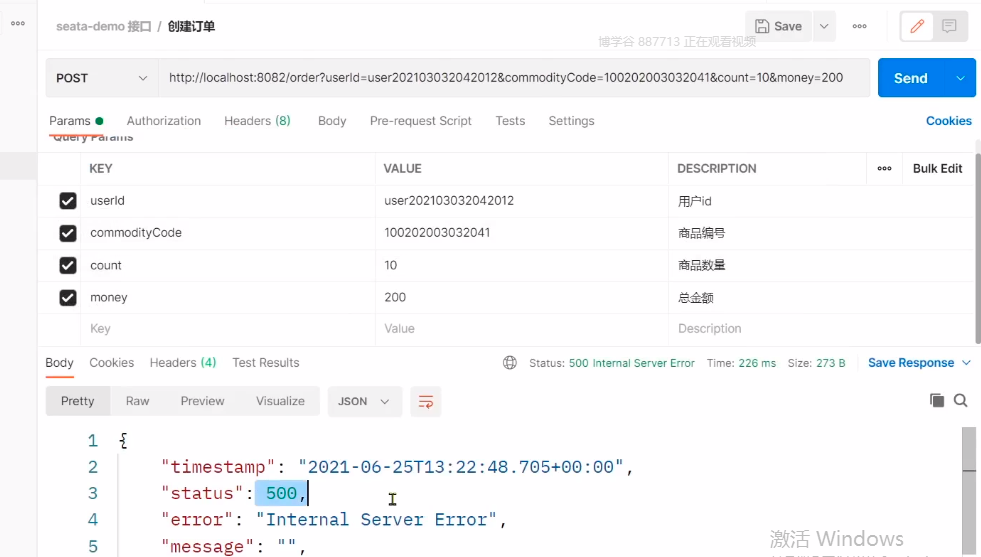The image size is (981, 557).
Task: Click the description 用户id
Action: point(695,202)
